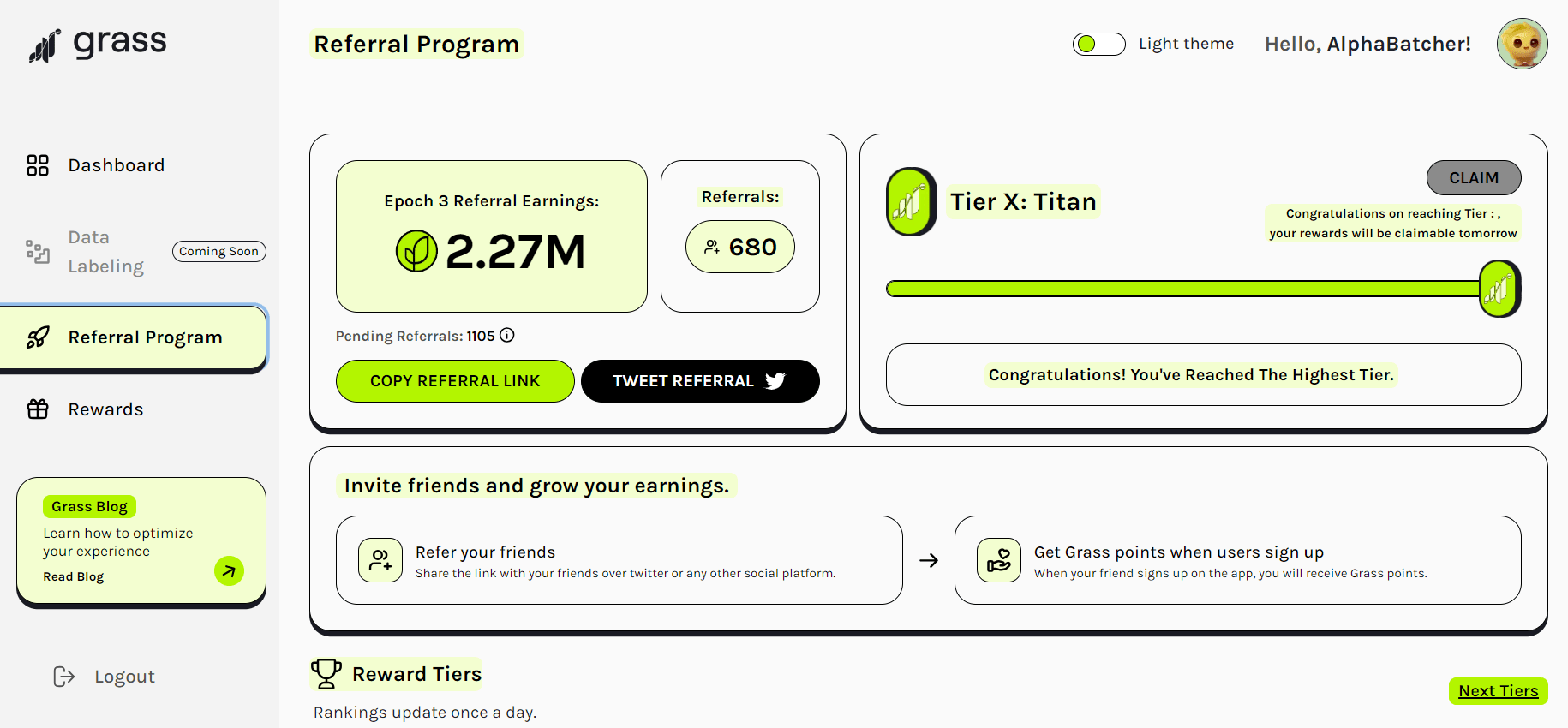This screenshot has width=1568, height=728.
Task: Click the Tier X Titan badge icon
Action: coord(911,202)
